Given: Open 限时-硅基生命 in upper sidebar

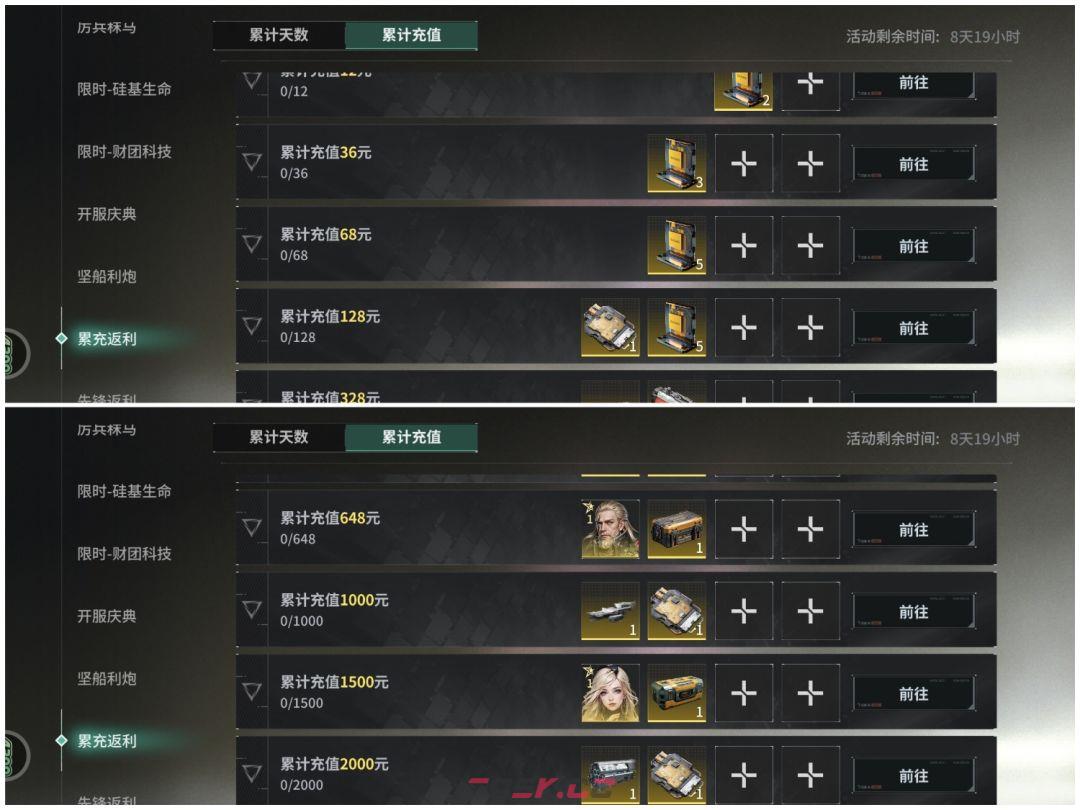Looking at the screenshot, I should point(124,89).
